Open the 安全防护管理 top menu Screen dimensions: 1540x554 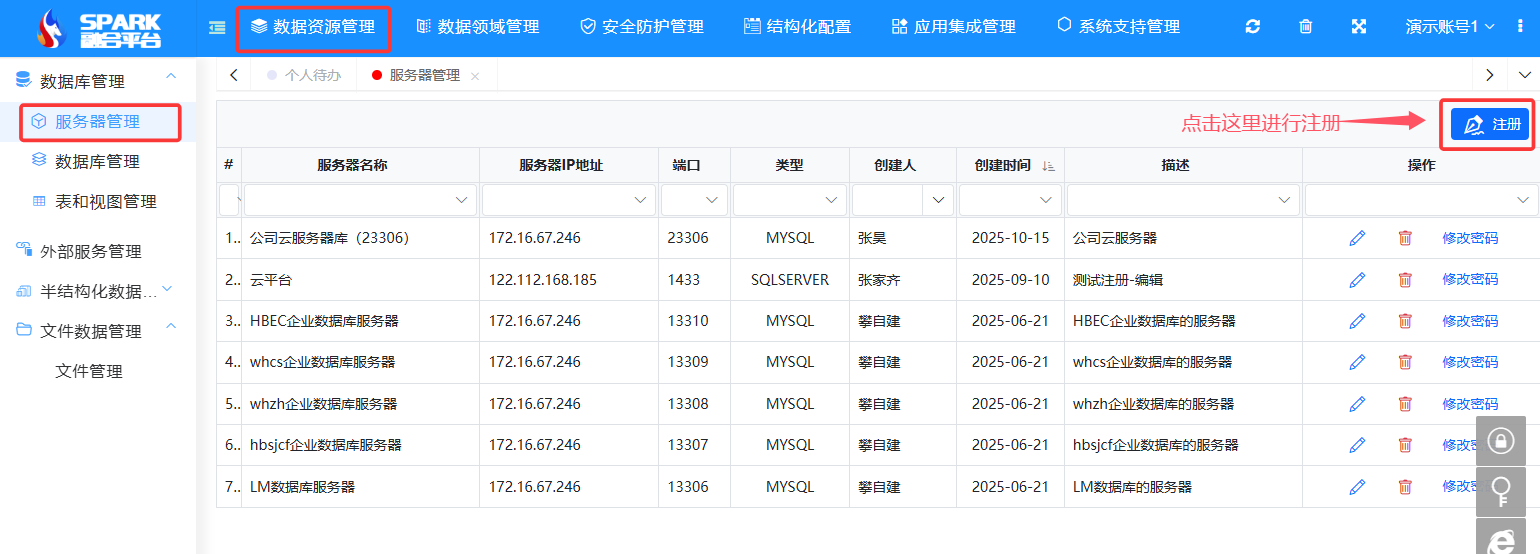(641, 27)
